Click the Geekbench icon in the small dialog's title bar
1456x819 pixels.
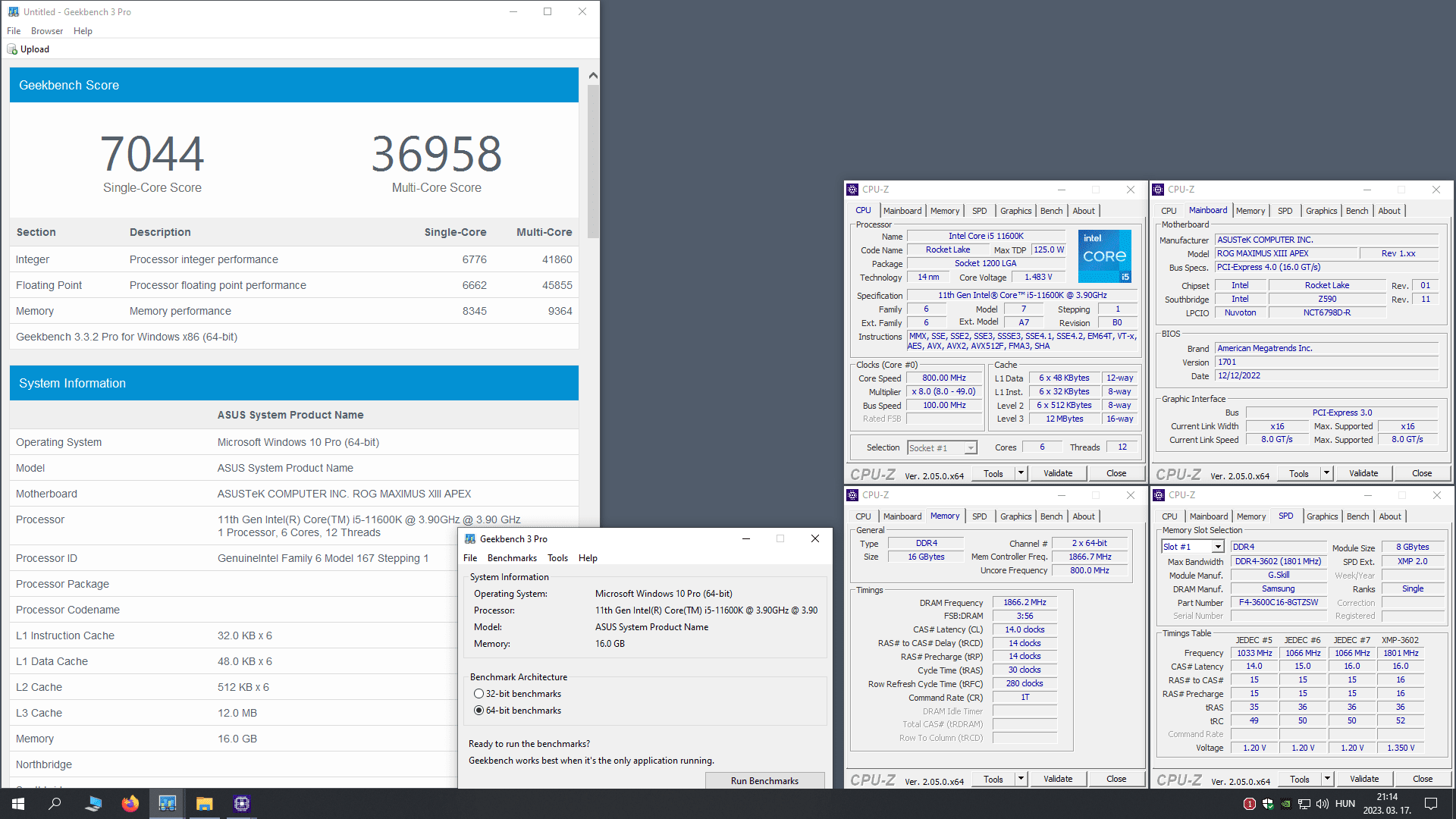coord(470,539)
